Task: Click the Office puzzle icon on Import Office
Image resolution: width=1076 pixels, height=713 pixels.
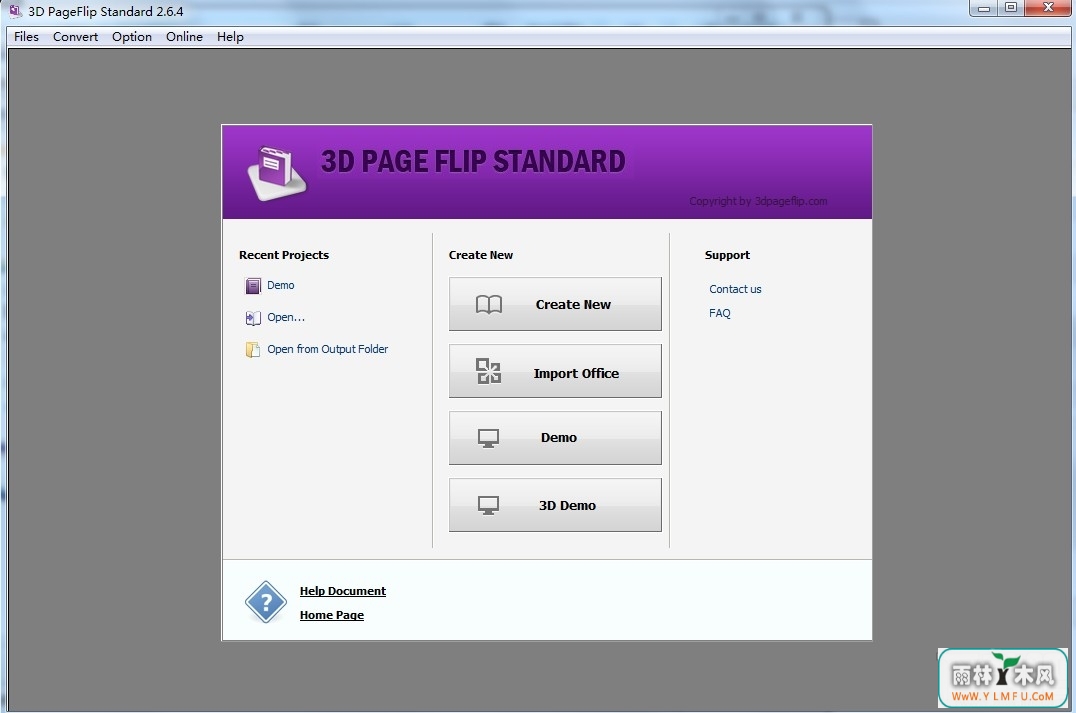Action: pyautogui.click(x=489, y=371)
